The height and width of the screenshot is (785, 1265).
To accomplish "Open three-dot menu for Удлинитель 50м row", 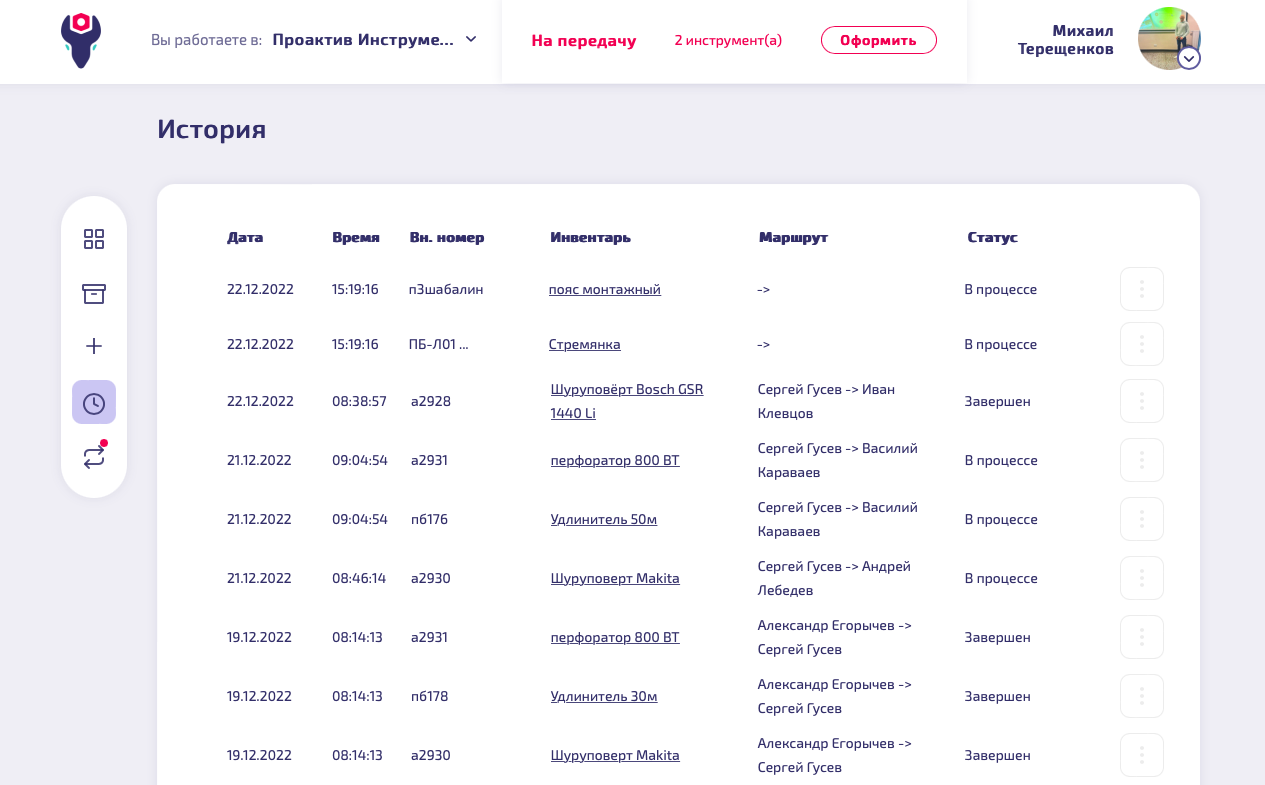I will (x=1141, y=519).
